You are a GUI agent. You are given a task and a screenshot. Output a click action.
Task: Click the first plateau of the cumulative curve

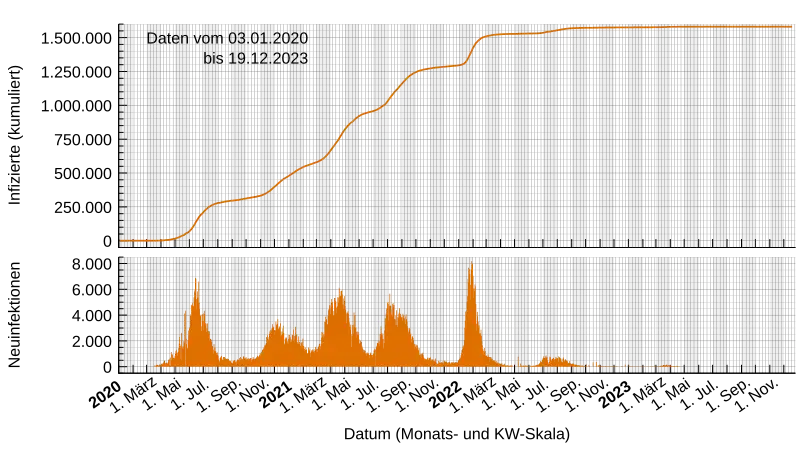click(x=235, y=200)
